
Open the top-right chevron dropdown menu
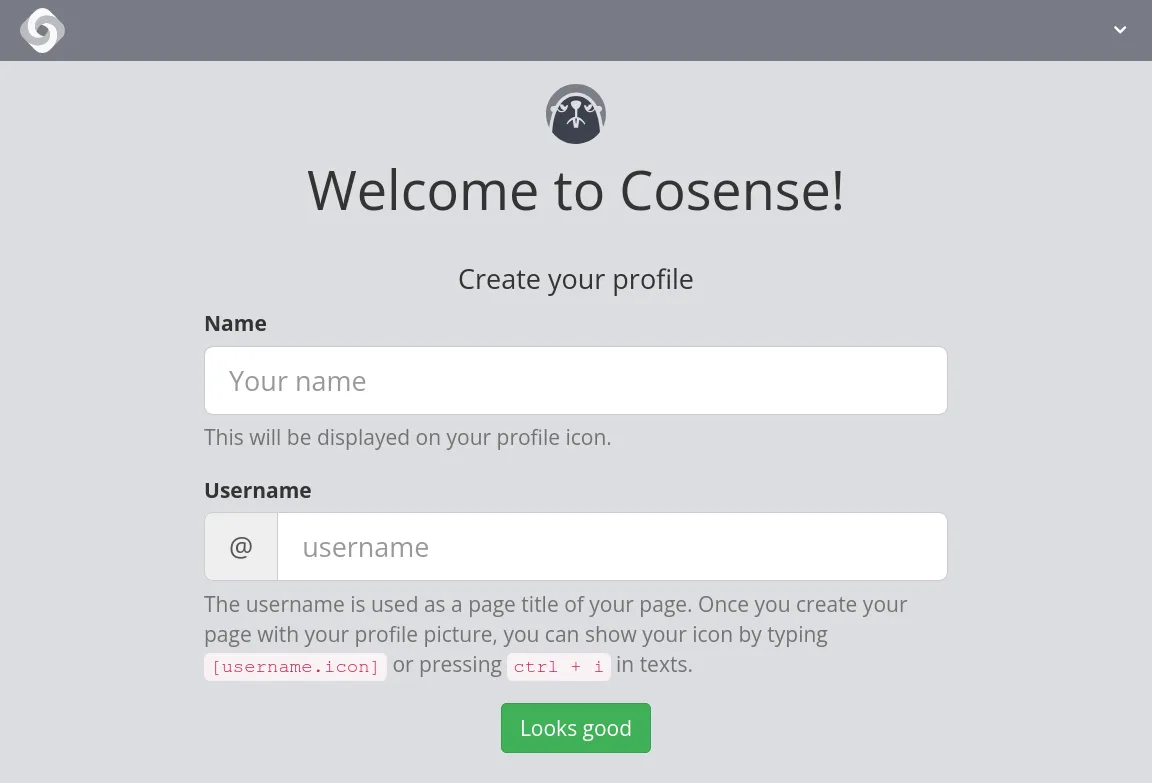click(x=1120, y=30)
